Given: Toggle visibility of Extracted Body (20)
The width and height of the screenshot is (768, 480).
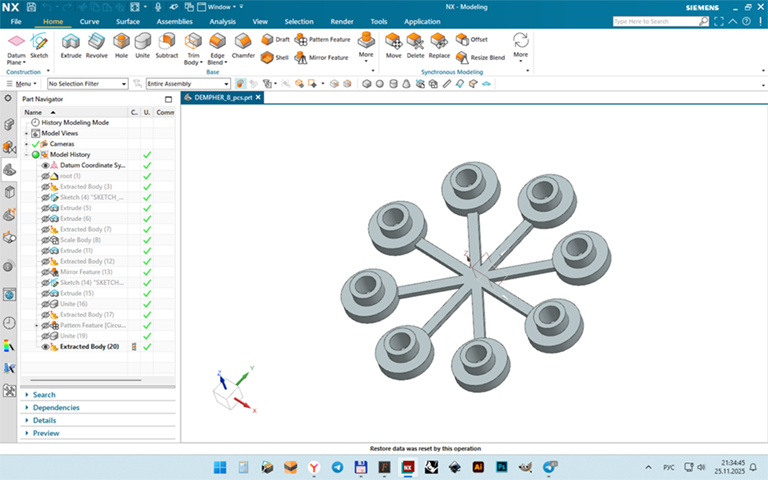Looking at the screenshot, I should 46,347.
